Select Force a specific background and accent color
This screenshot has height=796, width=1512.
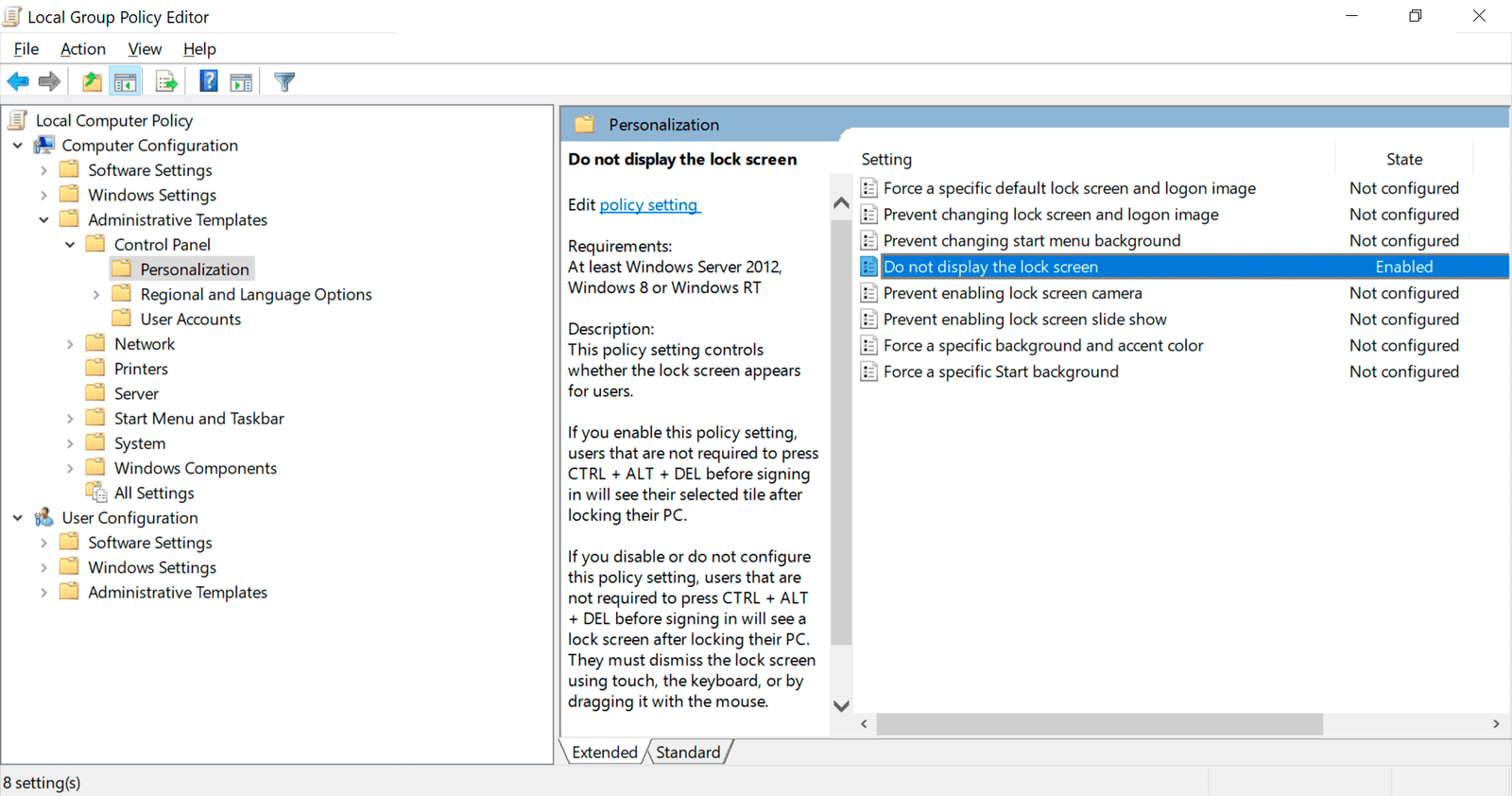[1043, 346]
